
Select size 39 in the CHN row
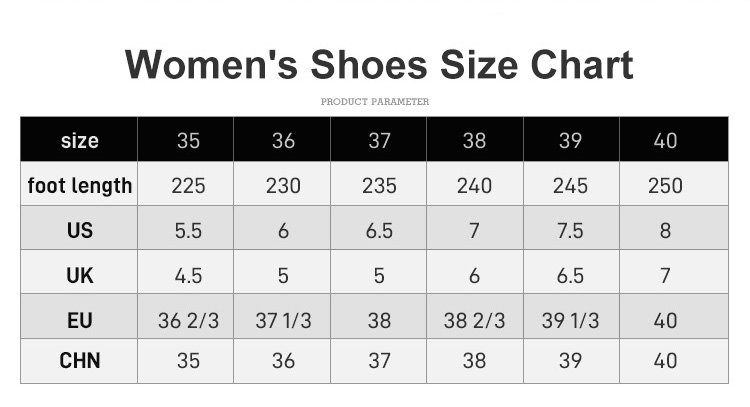[x=570, y=360]
